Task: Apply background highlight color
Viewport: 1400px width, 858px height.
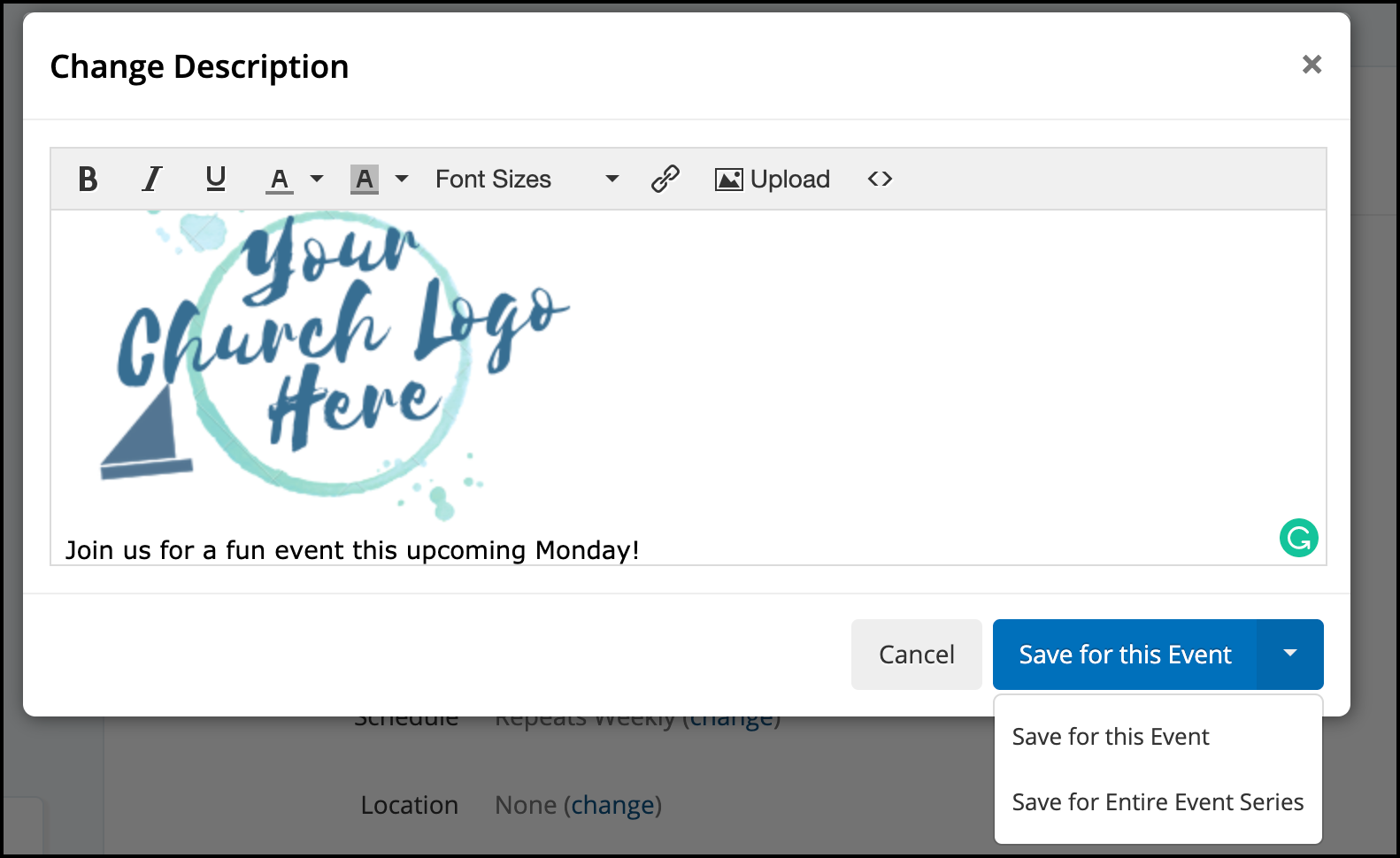Action: coord(365,180)
